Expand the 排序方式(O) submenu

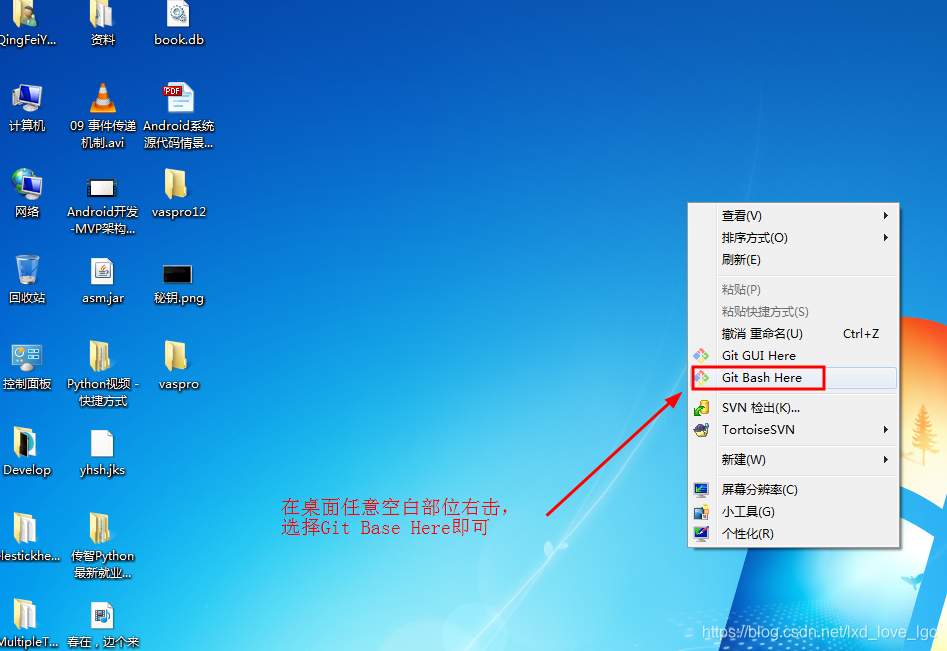[794, 238]
